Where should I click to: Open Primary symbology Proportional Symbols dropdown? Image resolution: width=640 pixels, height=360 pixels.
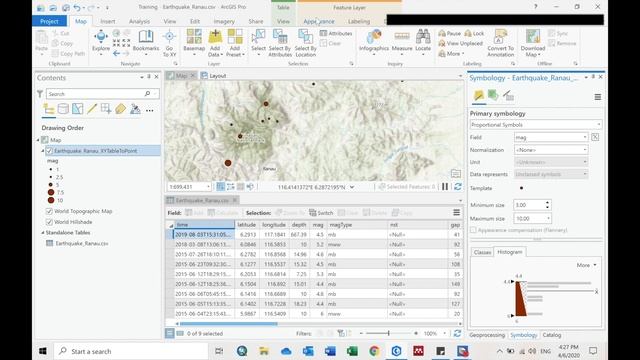point(536,125)
